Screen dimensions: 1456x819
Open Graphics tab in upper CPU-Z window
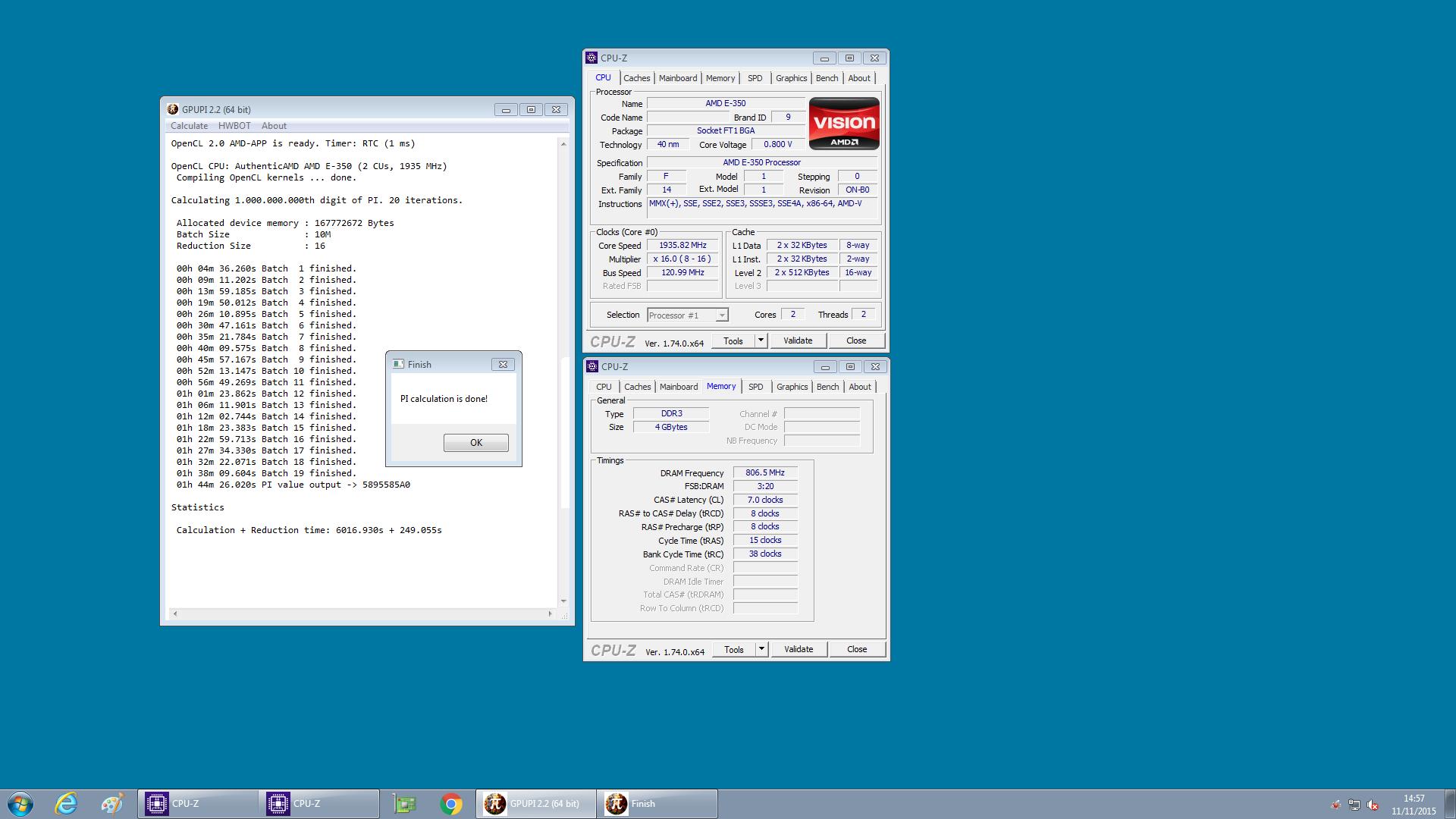click(x=791, y=78)
